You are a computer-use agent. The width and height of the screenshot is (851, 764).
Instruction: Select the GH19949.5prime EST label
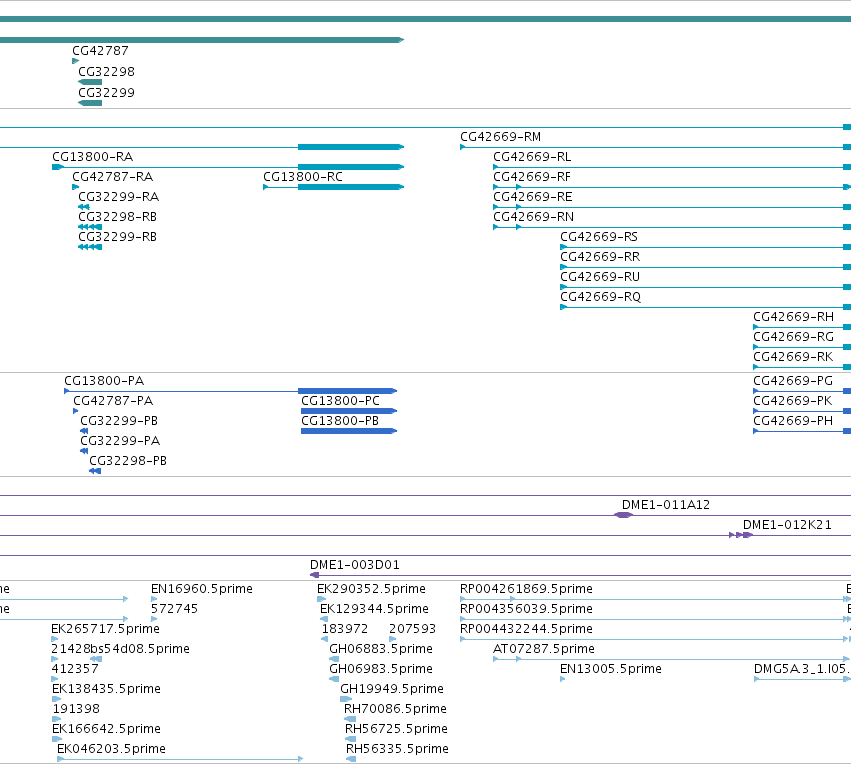[x=392, y=689]
